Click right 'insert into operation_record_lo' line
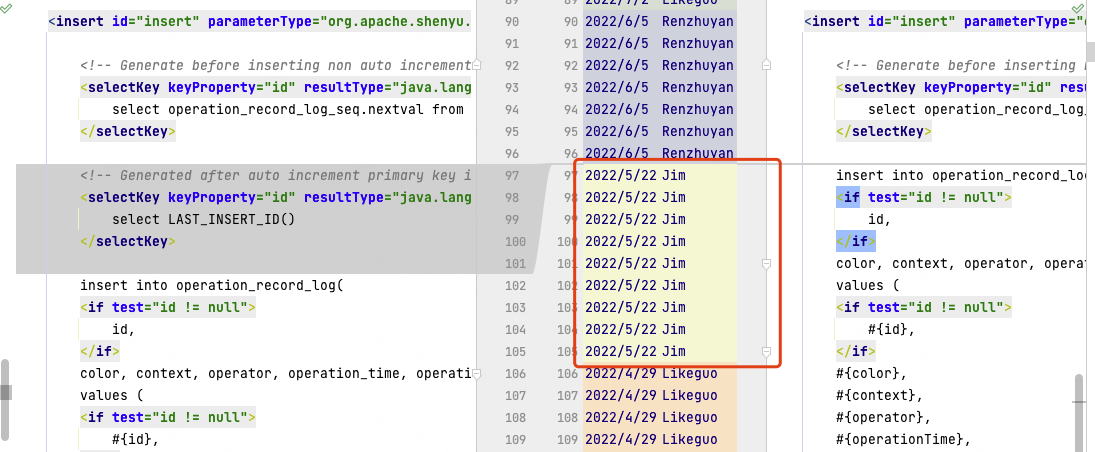Screen dimensions: 1095x452 click(961, 175)
